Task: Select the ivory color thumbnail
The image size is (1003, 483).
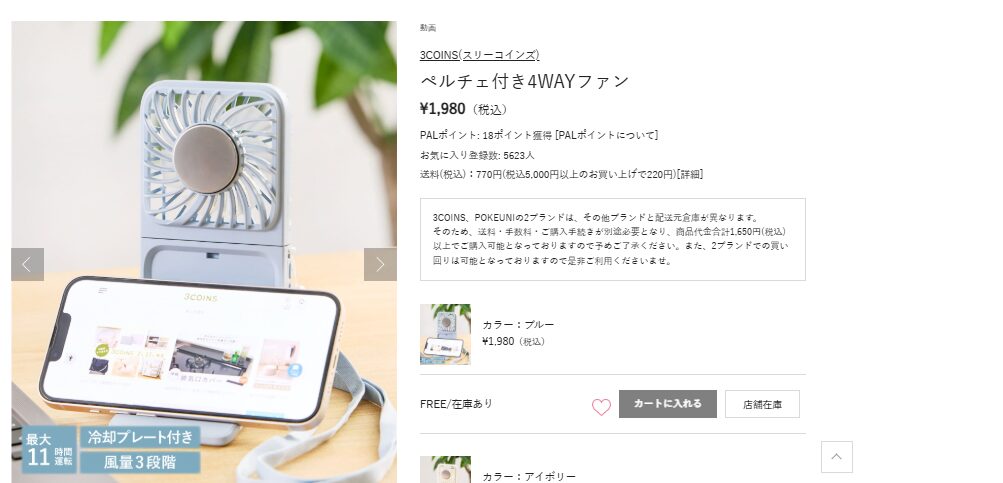Action: click(x=445, y=470)
